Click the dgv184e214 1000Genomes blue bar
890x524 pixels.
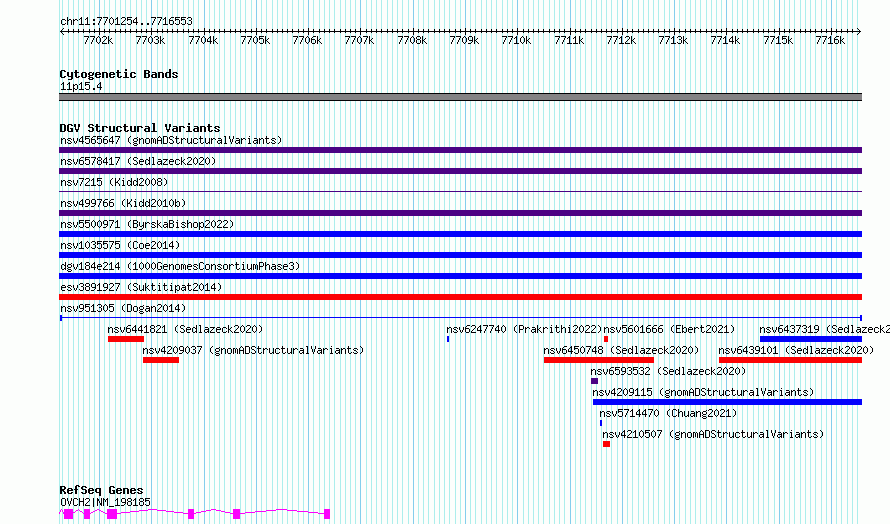[x=460, y=276]
